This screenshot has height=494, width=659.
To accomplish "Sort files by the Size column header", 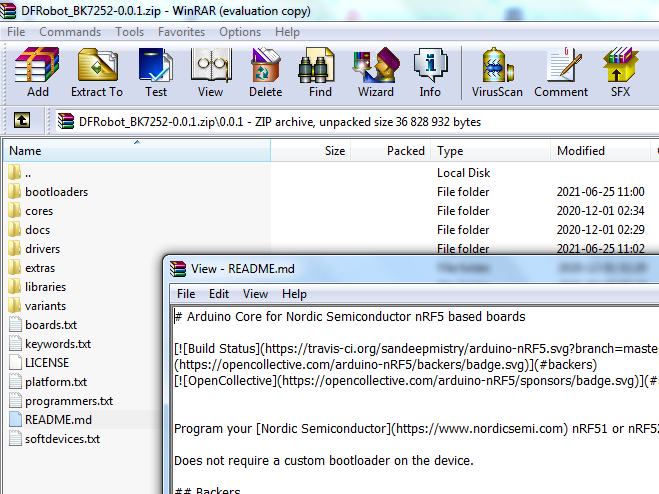I will point(311,151).
